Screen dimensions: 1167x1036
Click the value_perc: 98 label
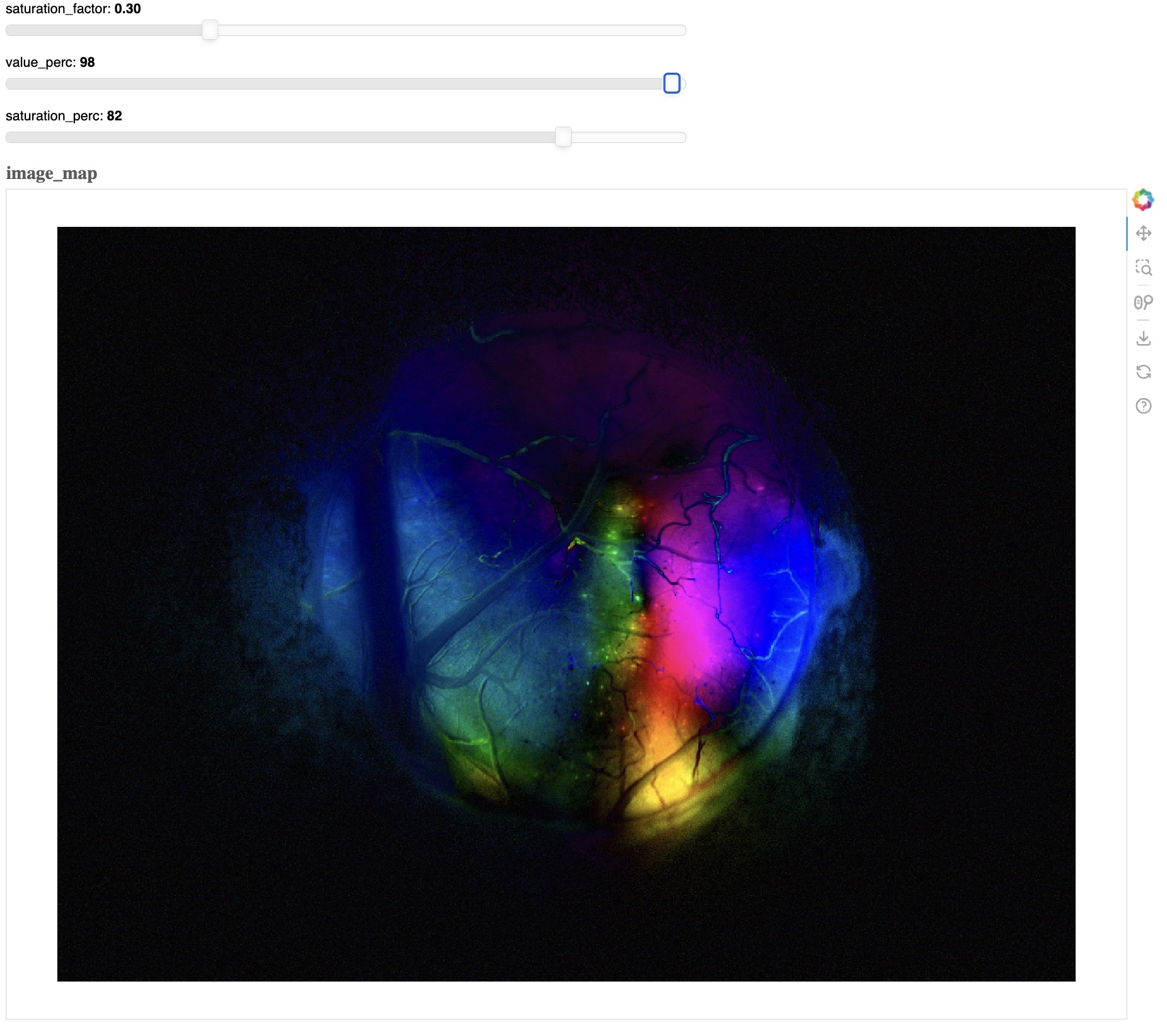click(50, 62)
